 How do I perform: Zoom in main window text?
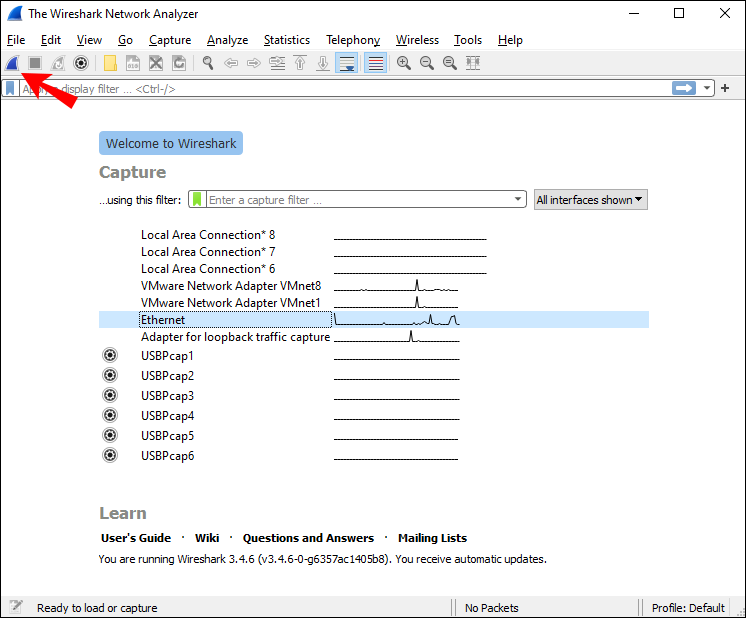point(404,63)
